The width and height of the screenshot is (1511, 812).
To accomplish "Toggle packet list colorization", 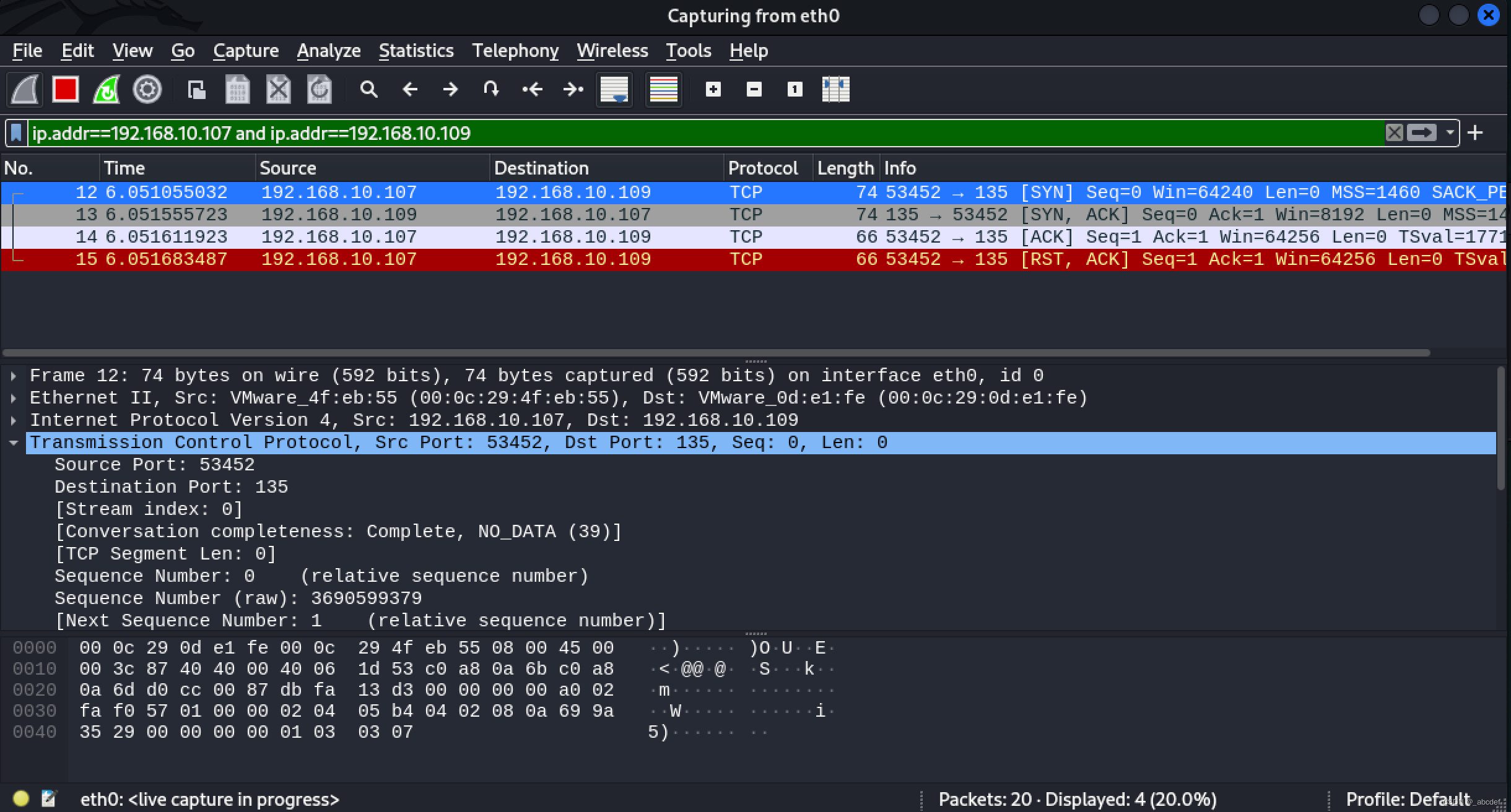I will pos(663,90).
